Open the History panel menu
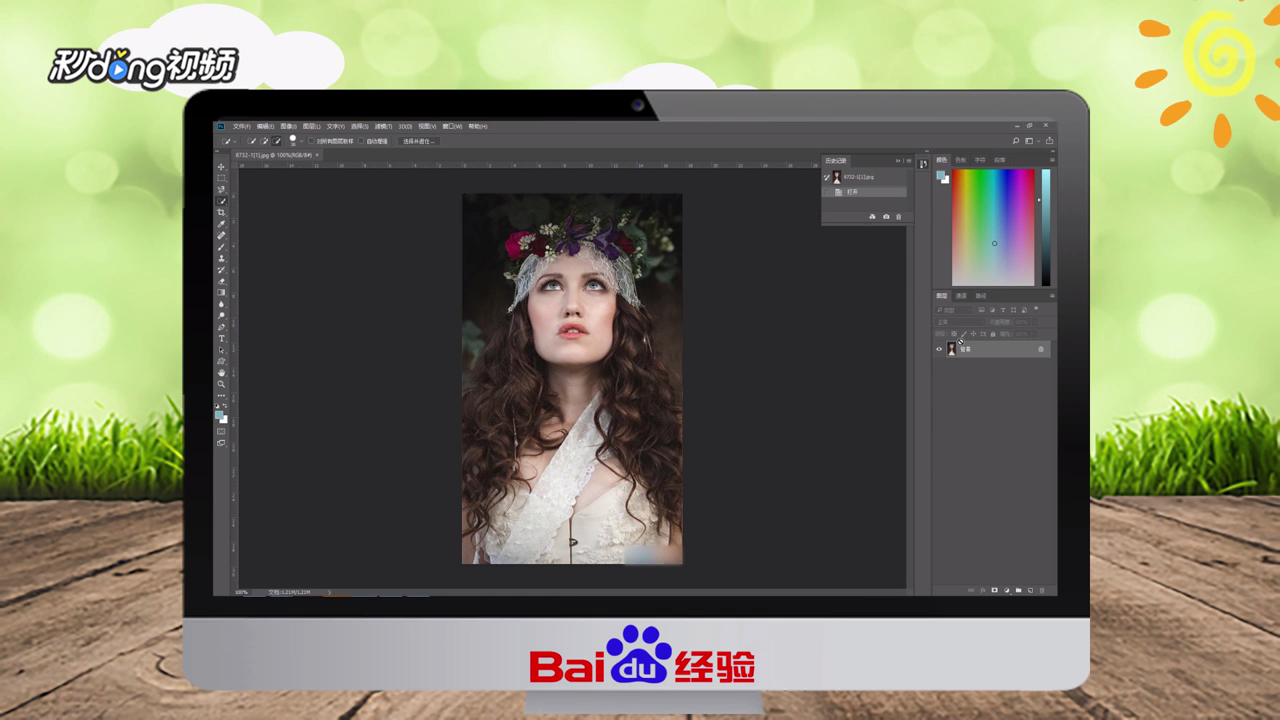 point(909,161)
